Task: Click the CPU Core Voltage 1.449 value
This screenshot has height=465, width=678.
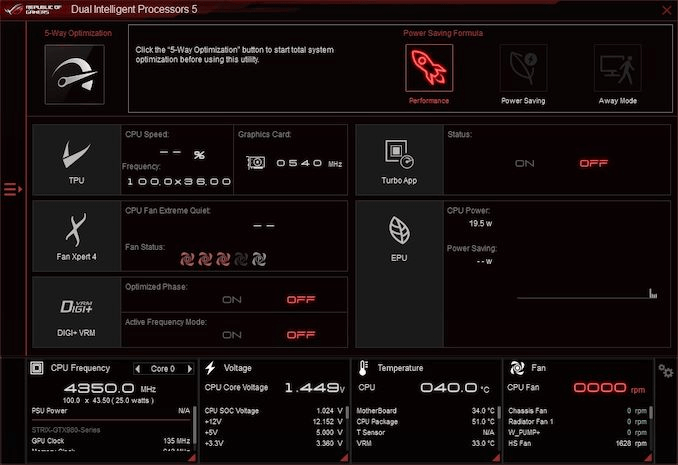Action: [x=314, y=388]
